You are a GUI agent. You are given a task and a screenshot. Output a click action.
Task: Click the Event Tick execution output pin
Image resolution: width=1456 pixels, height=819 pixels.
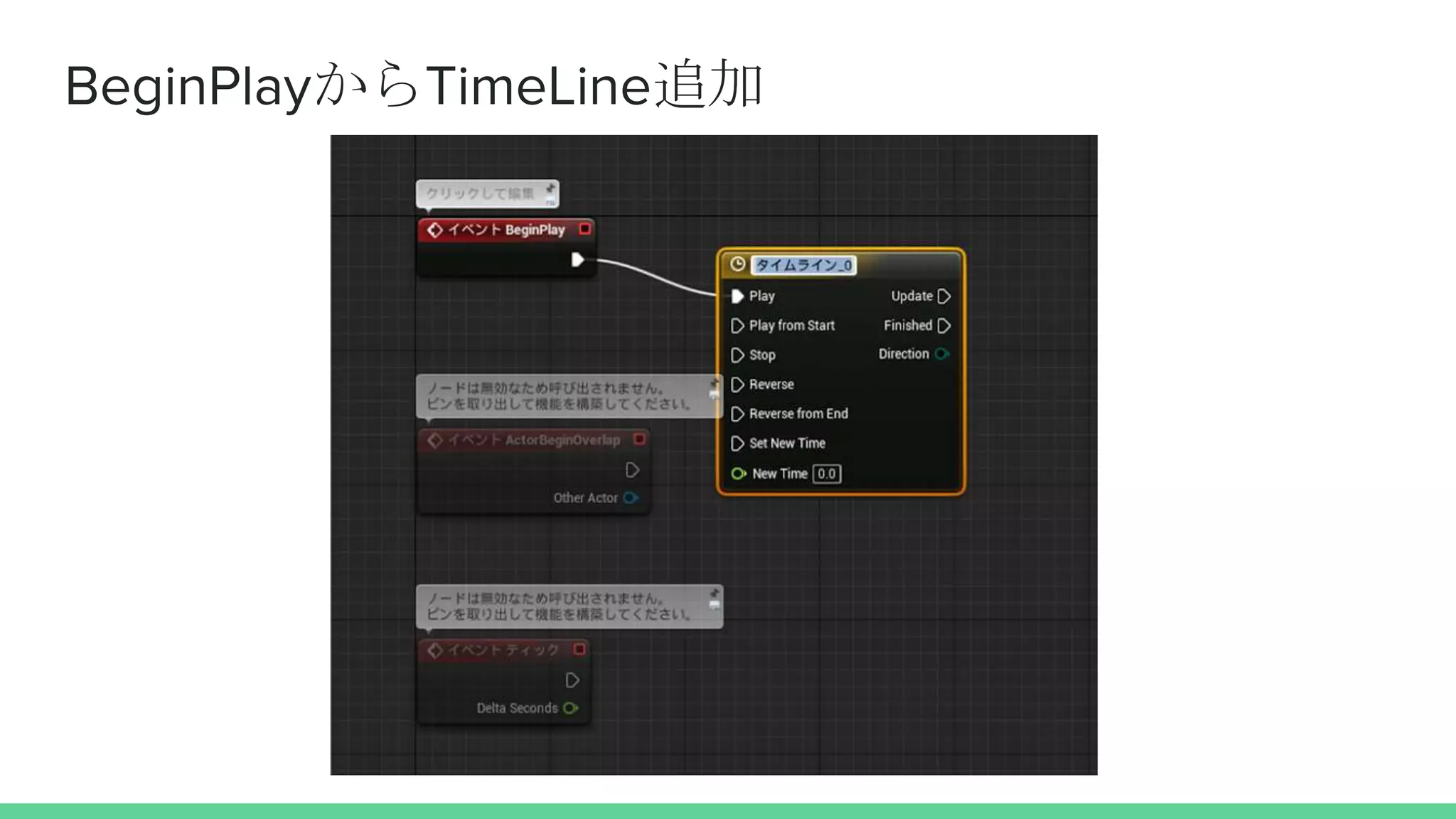[572, 680]
